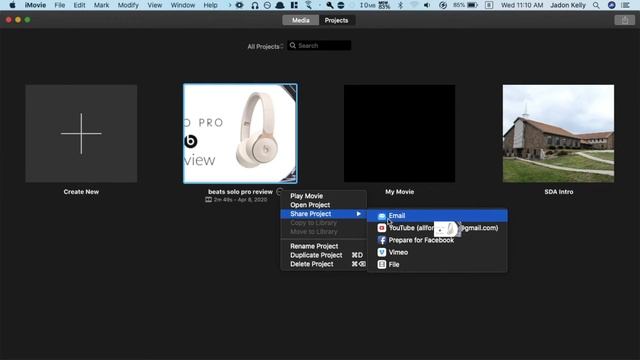This screenshot has height=360, width=640.
Task: Open the All Projects filter dropdown
Action: 265,47
